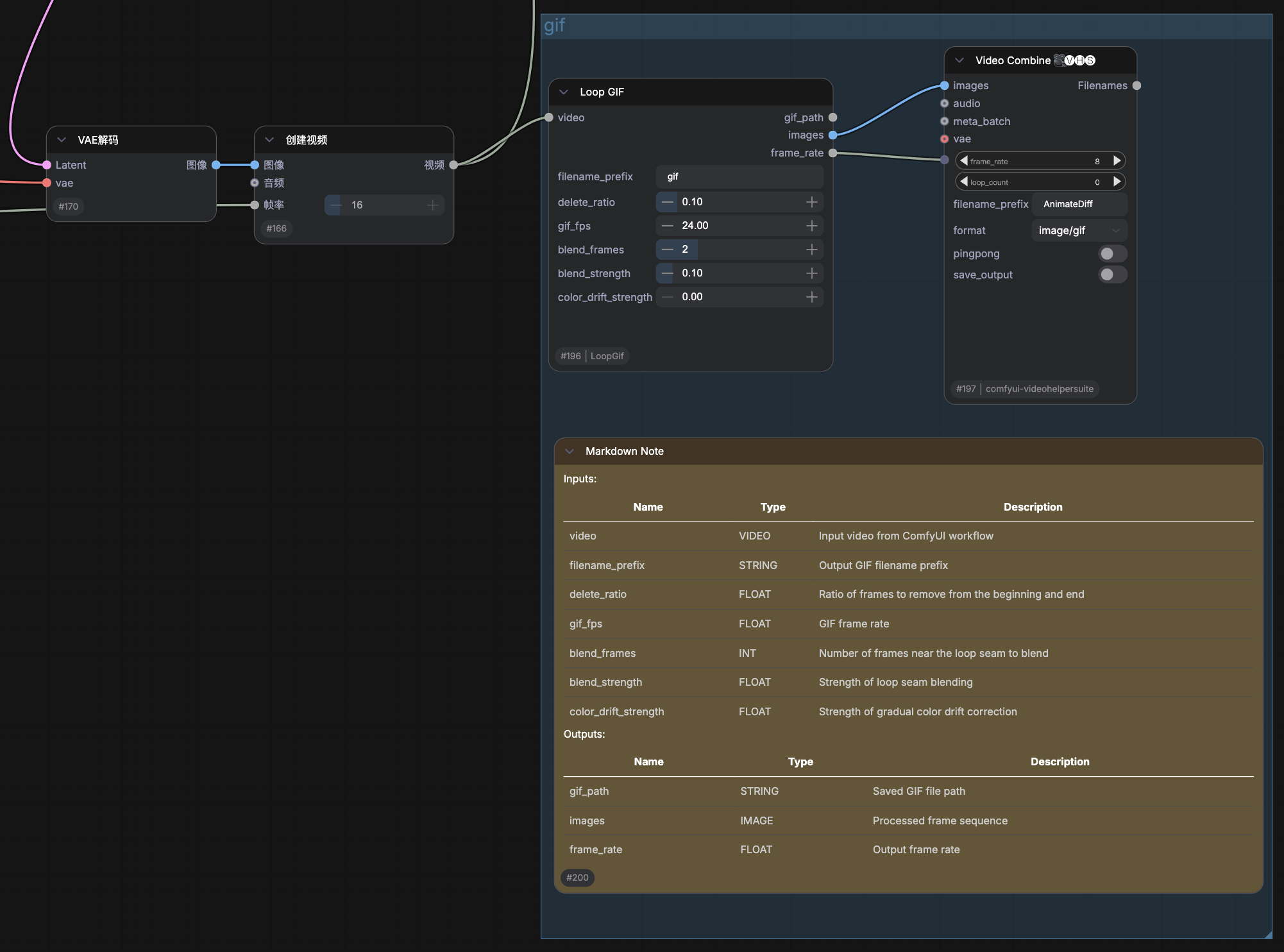The height and width of the screenshot is (952, 1284).
Task: Click the Video Combine vae input socket
Action: 944,139
